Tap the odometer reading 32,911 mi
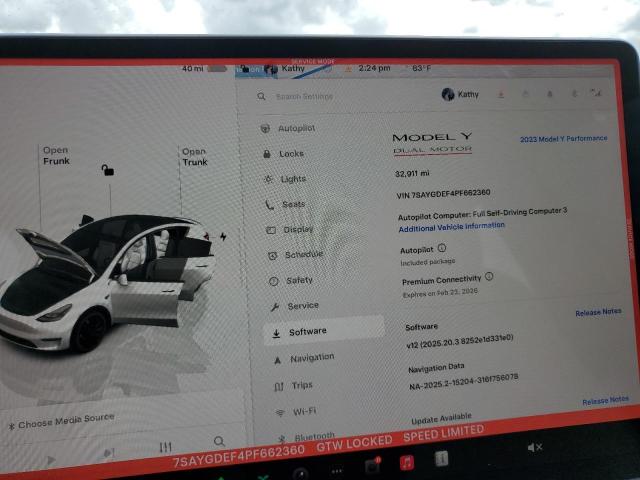The width and height of the screenshot is (640, 480). [x=412, y=173]
